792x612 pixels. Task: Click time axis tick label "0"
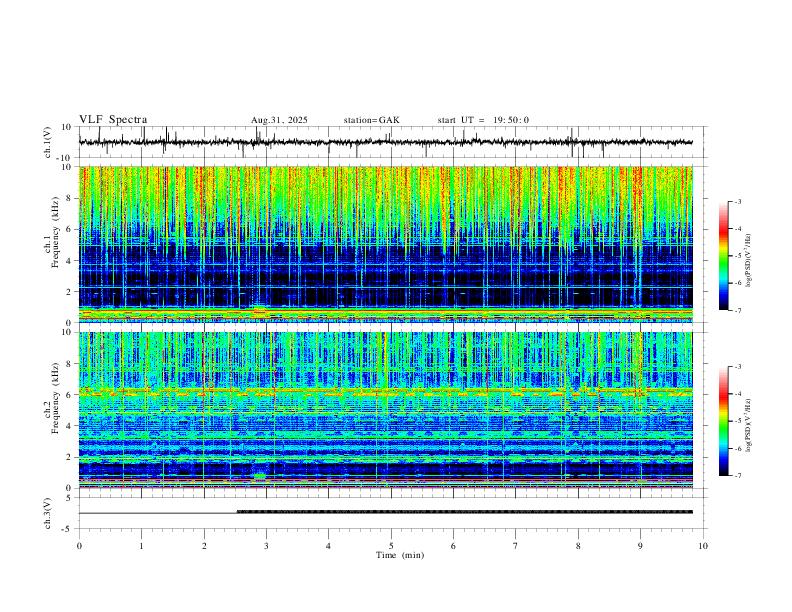[x=79, y=546]
